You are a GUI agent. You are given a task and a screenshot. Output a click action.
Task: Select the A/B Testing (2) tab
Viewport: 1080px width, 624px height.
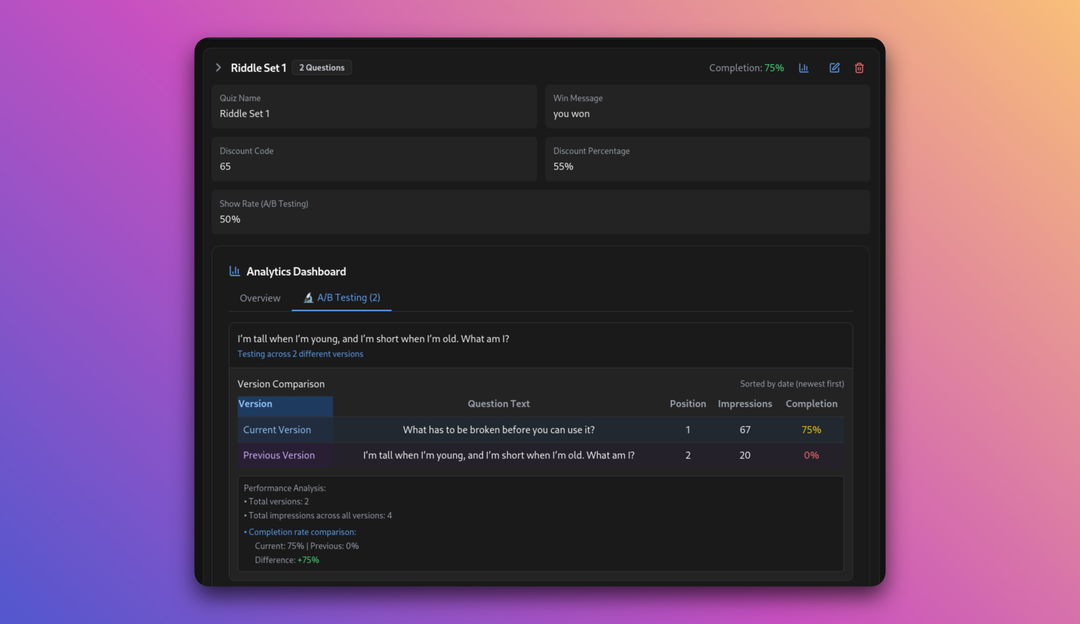point(342,298)
